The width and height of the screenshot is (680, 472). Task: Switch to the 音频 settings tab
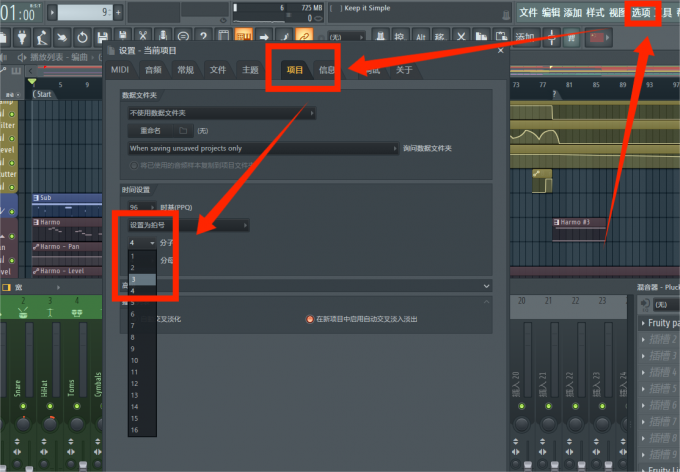click(153, 70)
